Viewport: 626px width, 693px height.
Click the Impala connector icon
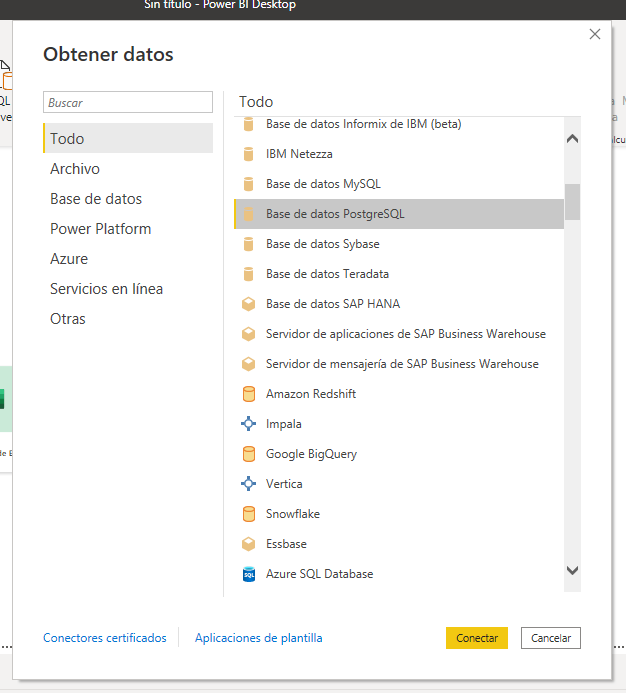pos(248,424)
